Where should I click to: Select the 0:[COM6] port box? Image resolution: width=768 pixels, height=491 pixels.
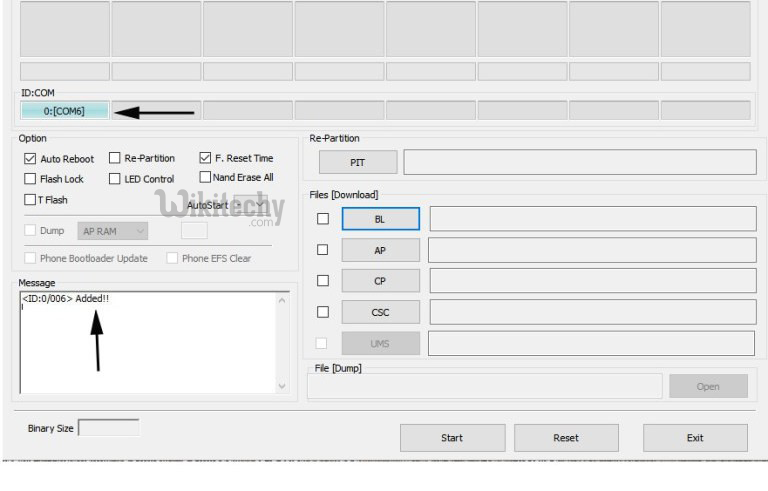pyautogui.click(x=64, y=111)
